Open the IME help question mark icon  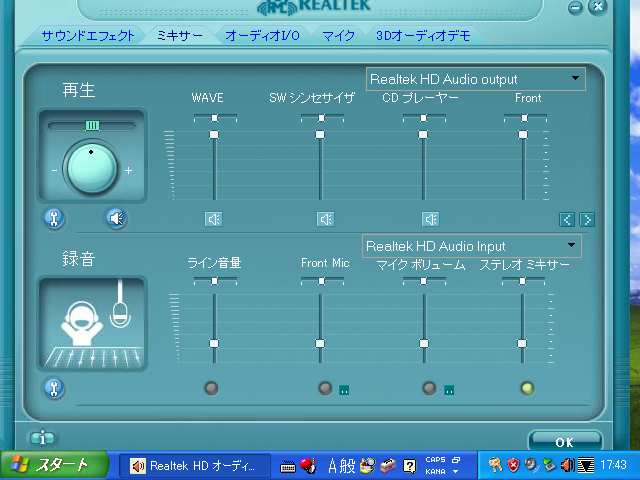(409, 466)
